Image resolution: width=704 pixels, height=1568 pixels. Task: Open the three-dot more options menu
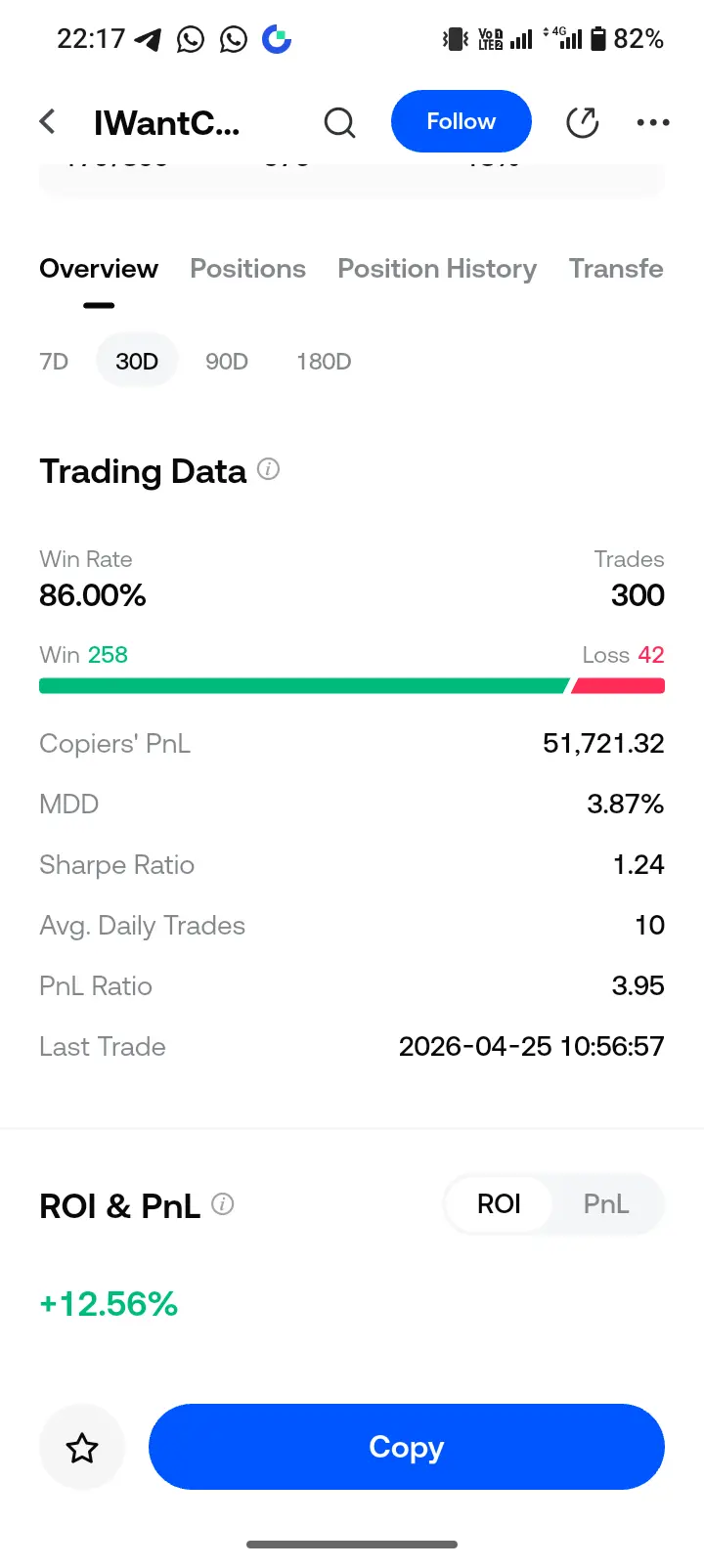(652, 123)
